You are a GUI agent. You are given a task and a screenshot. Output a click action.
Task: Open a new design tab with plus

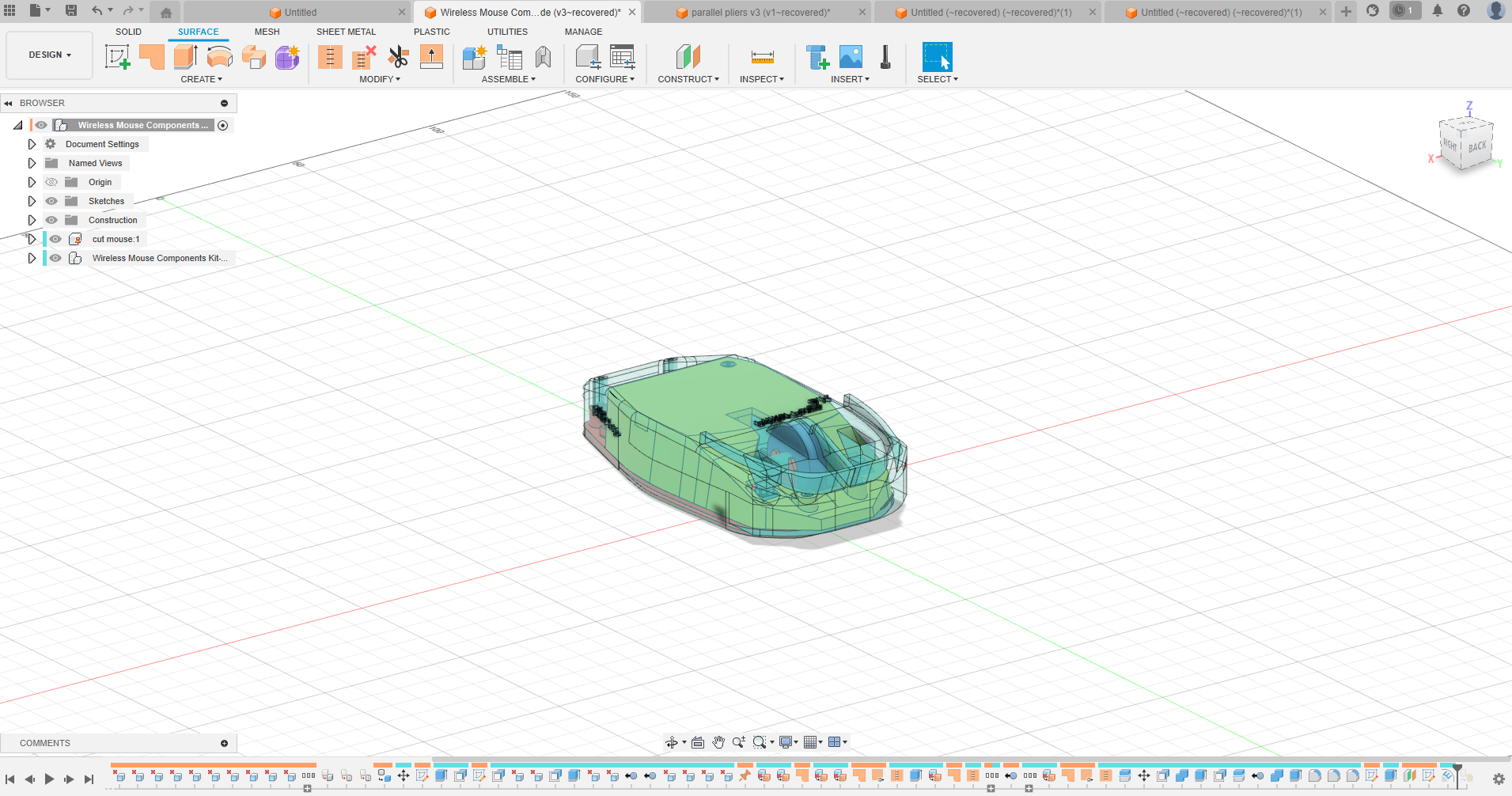point(1346,11)
